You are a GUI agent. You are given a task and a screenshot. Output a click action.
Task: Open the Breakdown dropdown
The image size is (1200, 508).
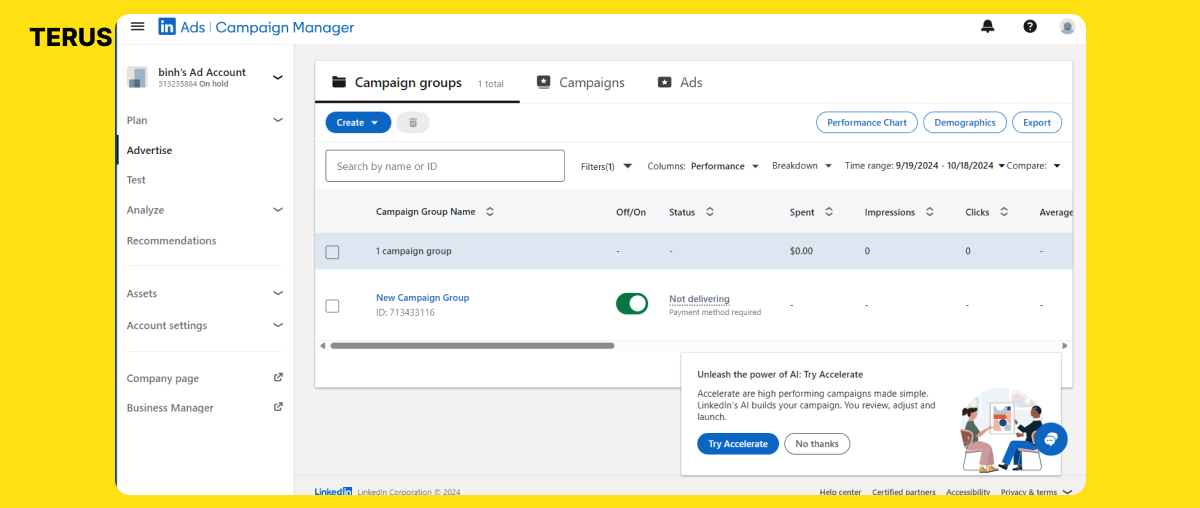(x=802, y=166)
